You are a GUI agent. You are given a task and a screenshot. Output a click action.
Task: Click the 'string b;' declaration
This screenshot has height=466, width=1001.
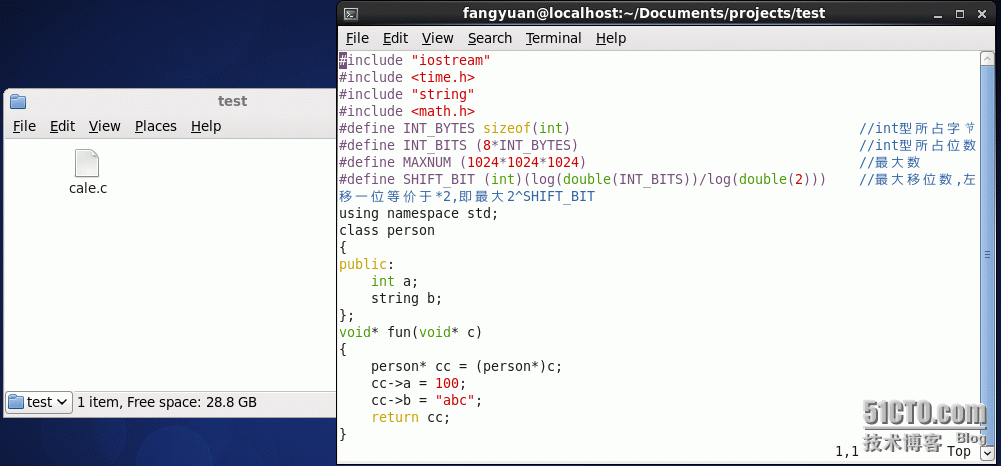pyautogui.click(x=407, y=298)
